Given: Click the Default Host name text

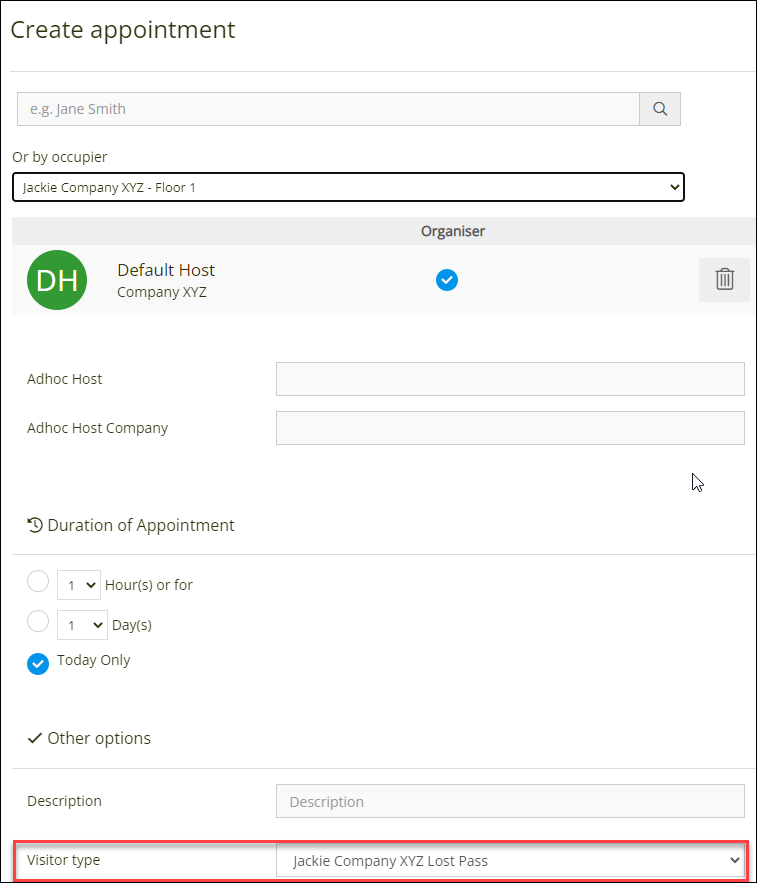Looking at the screenshot, I should click(x=166, y=270).
